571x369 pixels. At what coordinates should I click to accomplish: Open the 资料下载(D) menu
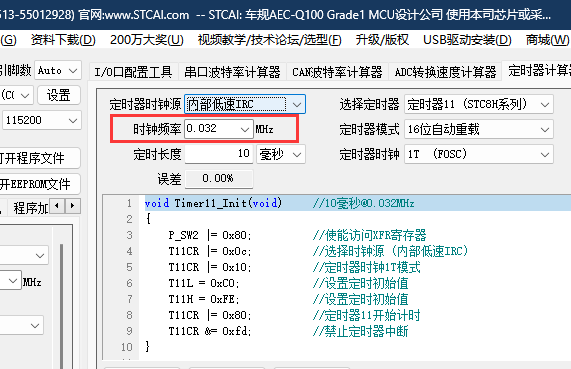[63, 40]
